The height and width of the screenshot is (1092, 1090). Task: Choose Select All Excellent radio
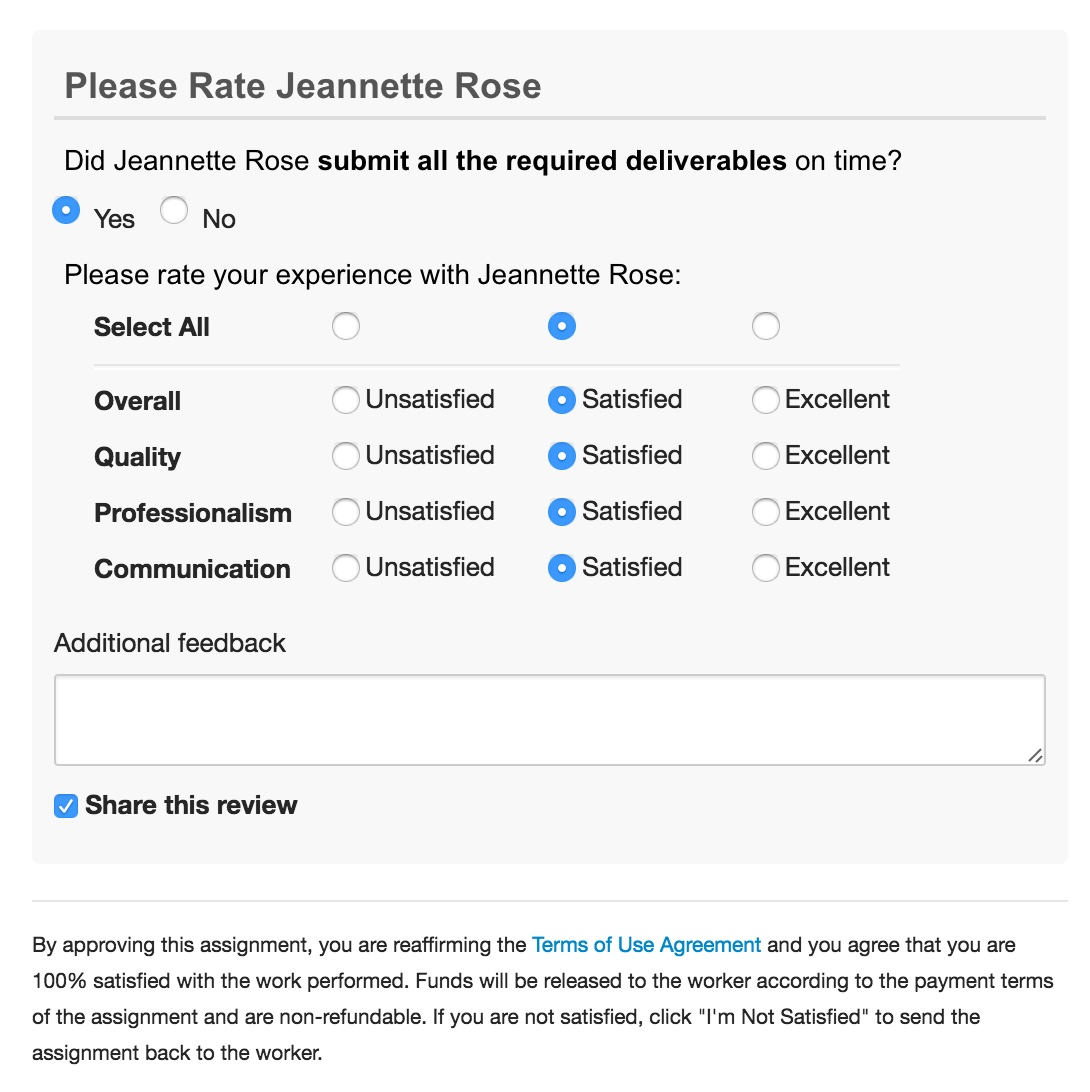tap(766, 326)
